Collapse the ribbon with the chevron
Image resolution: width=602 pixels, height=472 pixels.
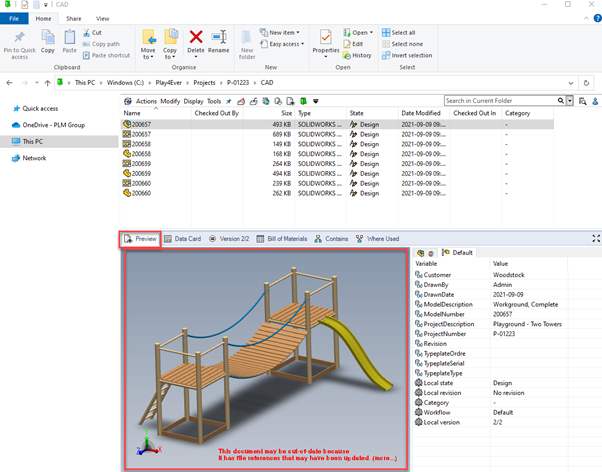[x=586, y=18]
